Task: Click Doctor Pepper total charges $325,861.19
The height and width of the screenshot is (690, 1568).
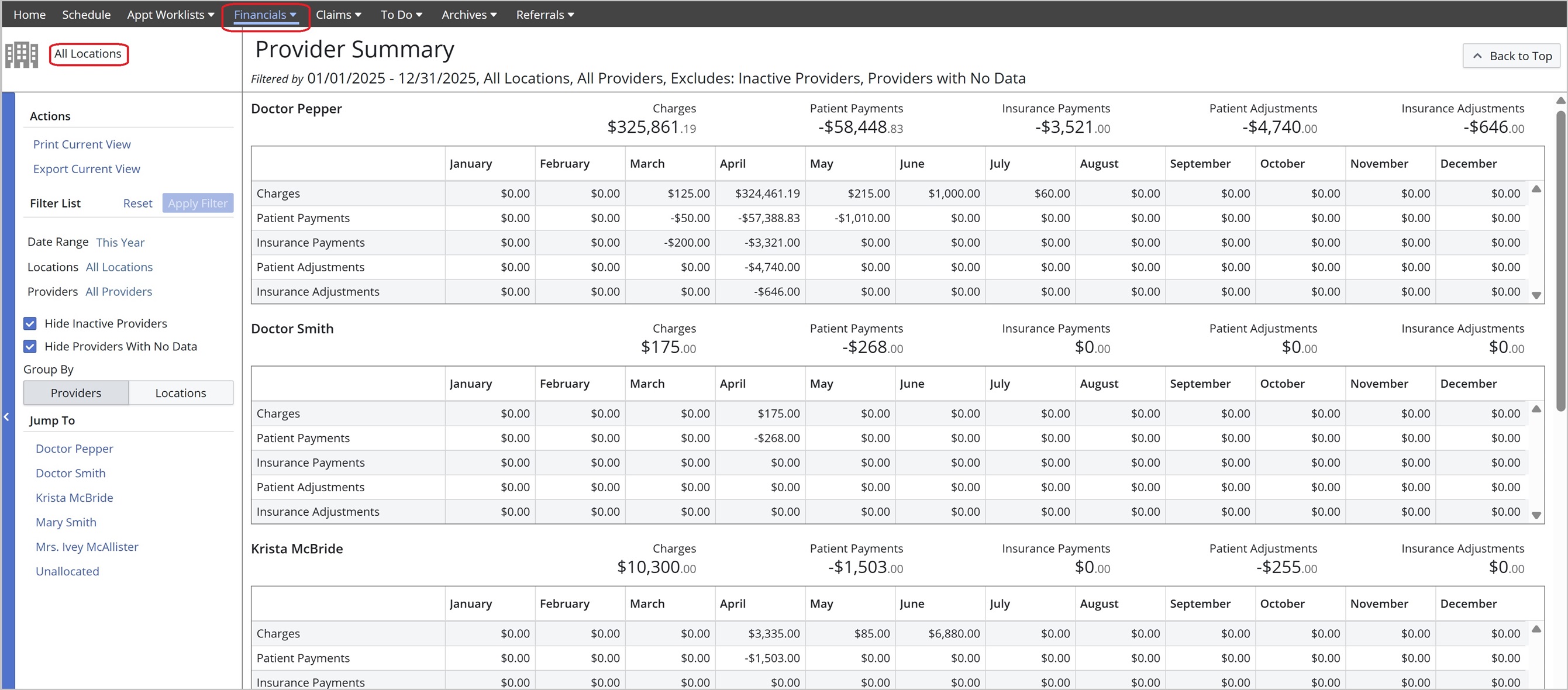Action: (x=652, y=127)
